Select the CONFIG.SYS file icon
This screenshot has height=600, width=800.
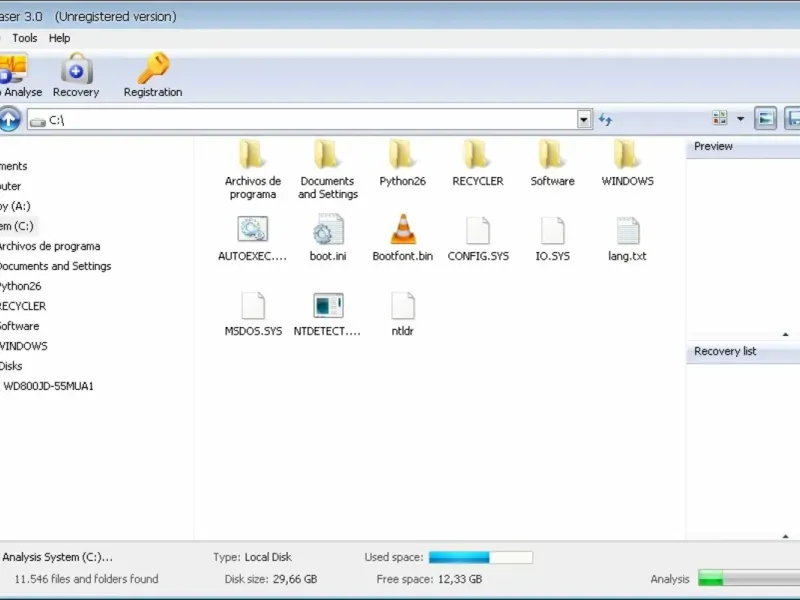tap(478, 231)
